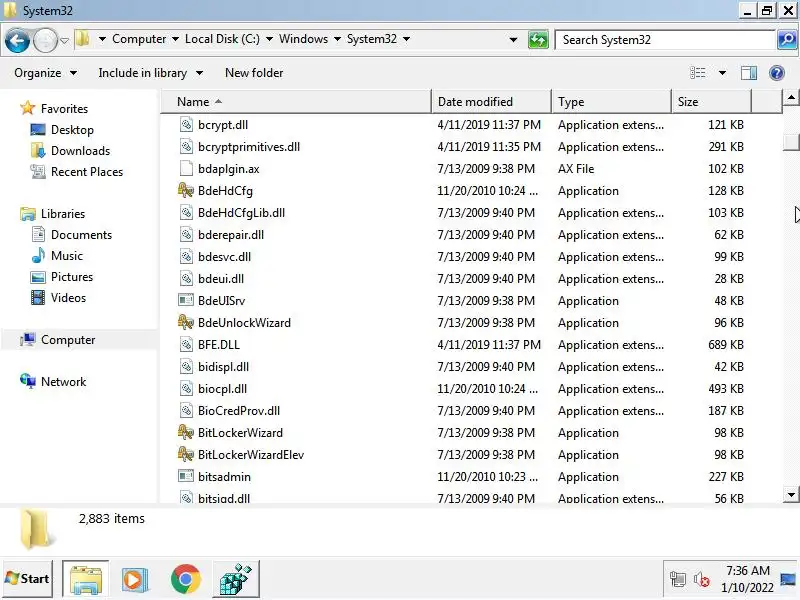Image resolution: width=800 pixels, height=600 pixels.
Task: Click the refresh icon beside address bar
Action: [538, 40]
